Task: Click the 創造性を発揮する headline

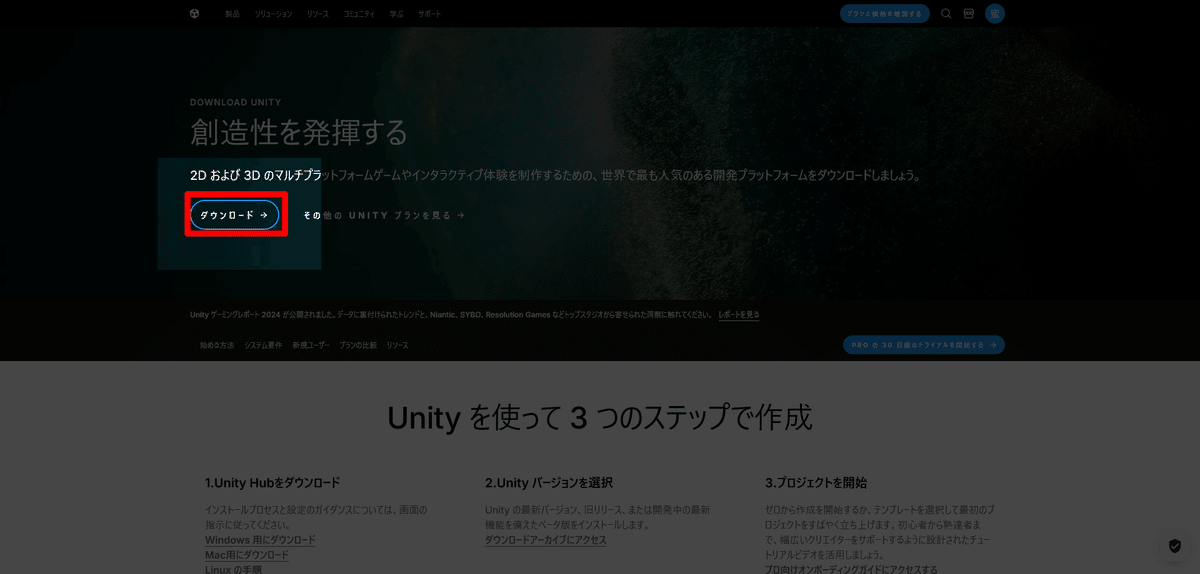Action: [299, 132]
